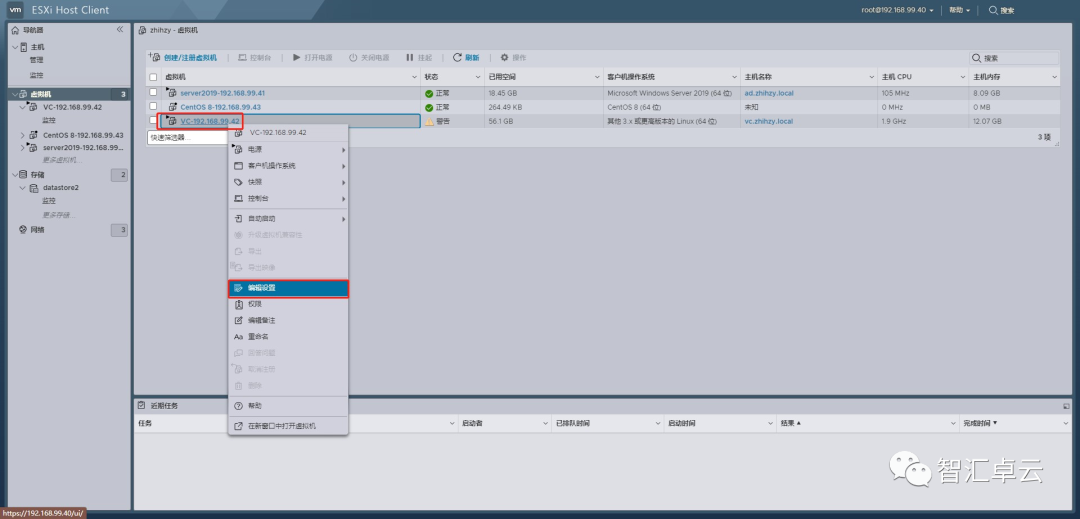Expand CentOS 8-192.168.99.43 node in navigator

23,135
